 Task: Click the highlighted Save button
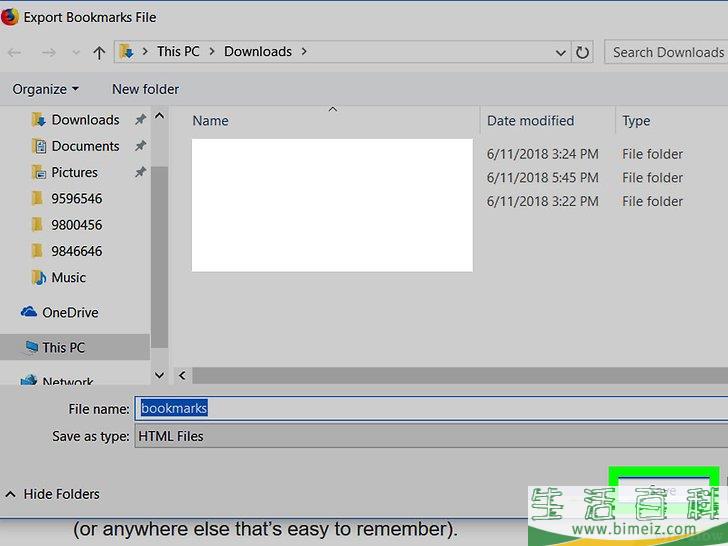[x=663, y=489]
